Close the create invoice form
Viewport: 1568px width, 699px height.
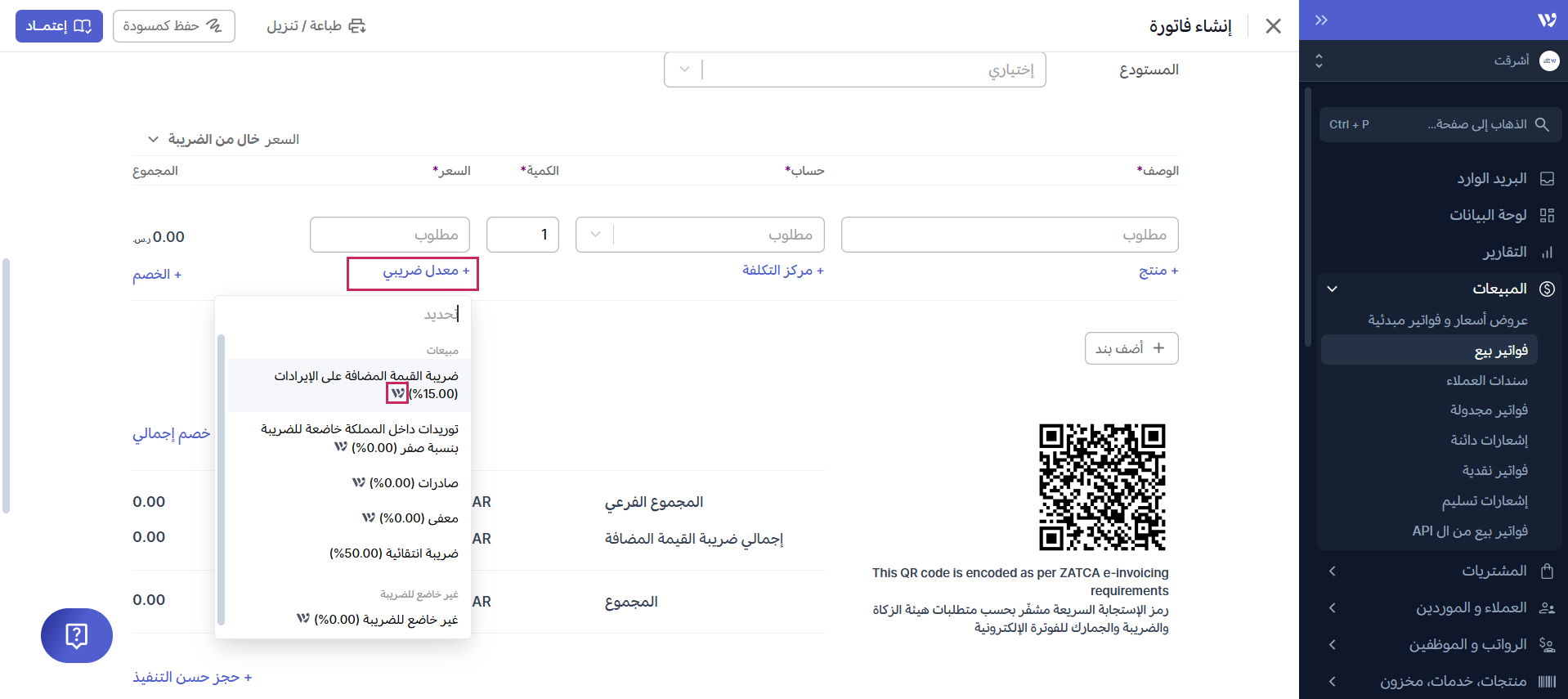[x=1273, y=26]
